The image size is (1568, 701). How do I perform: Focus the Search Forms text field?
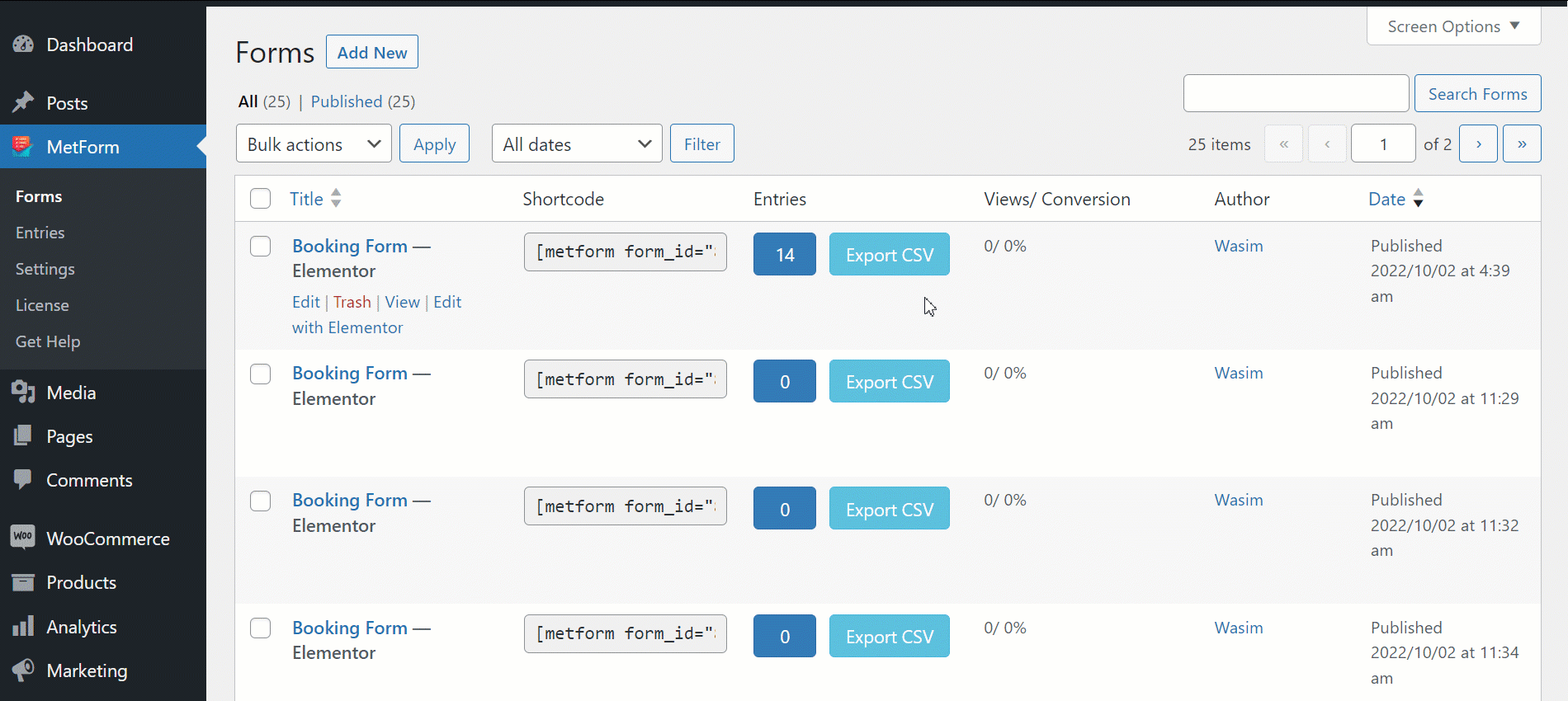(1296, 93)
